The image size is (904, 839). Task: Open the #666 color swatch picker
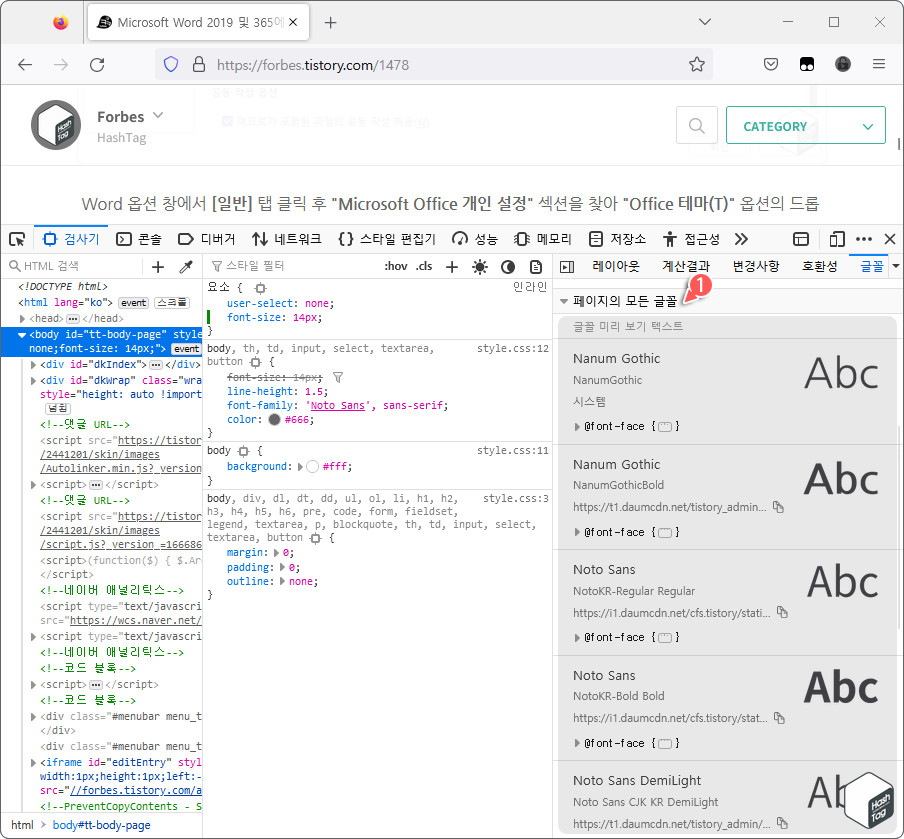(x=274, y=420)
